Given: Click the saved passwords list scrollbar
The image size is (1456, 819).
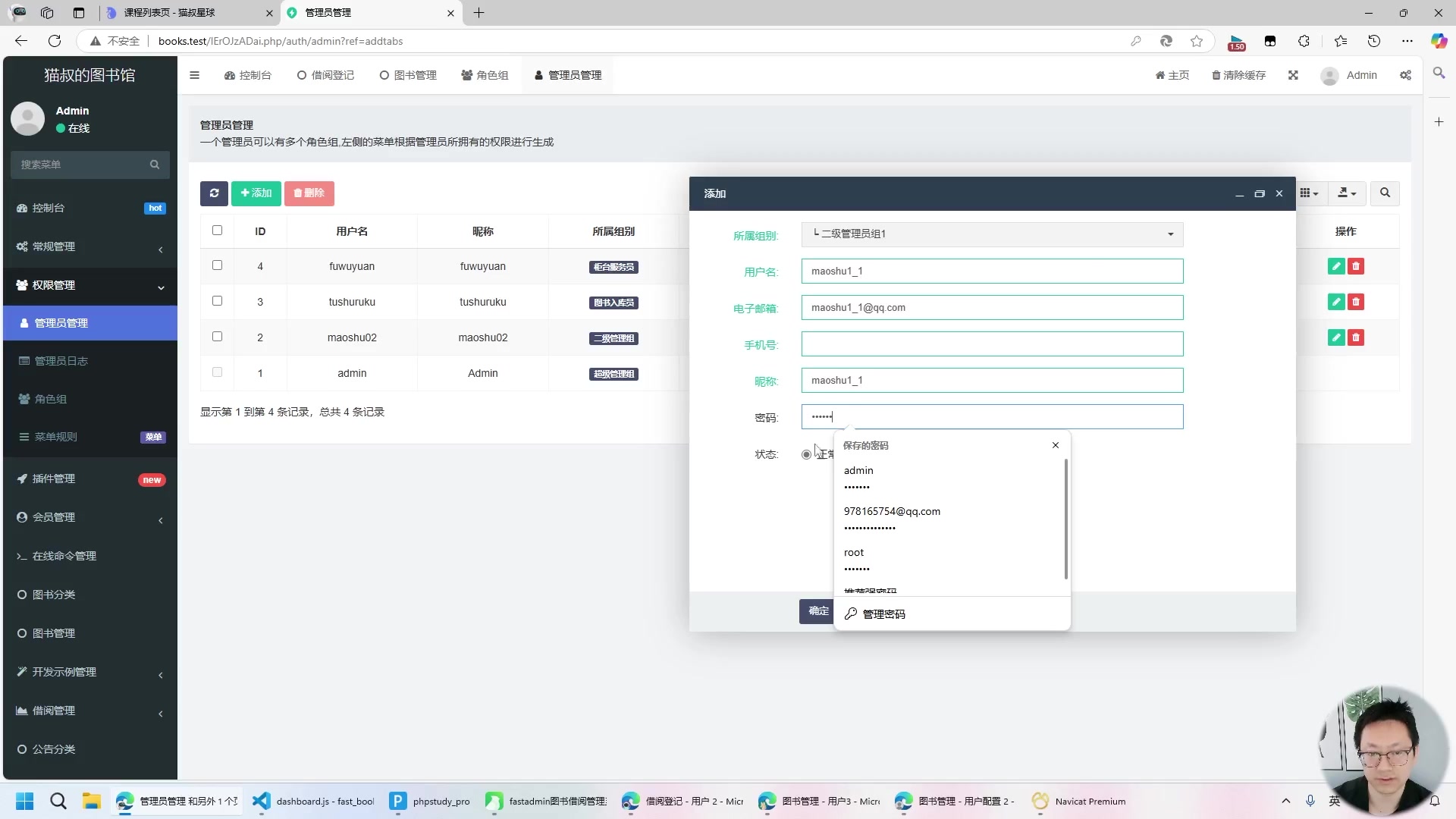Looking at the screenshot, I should [x=1066, y=519].
